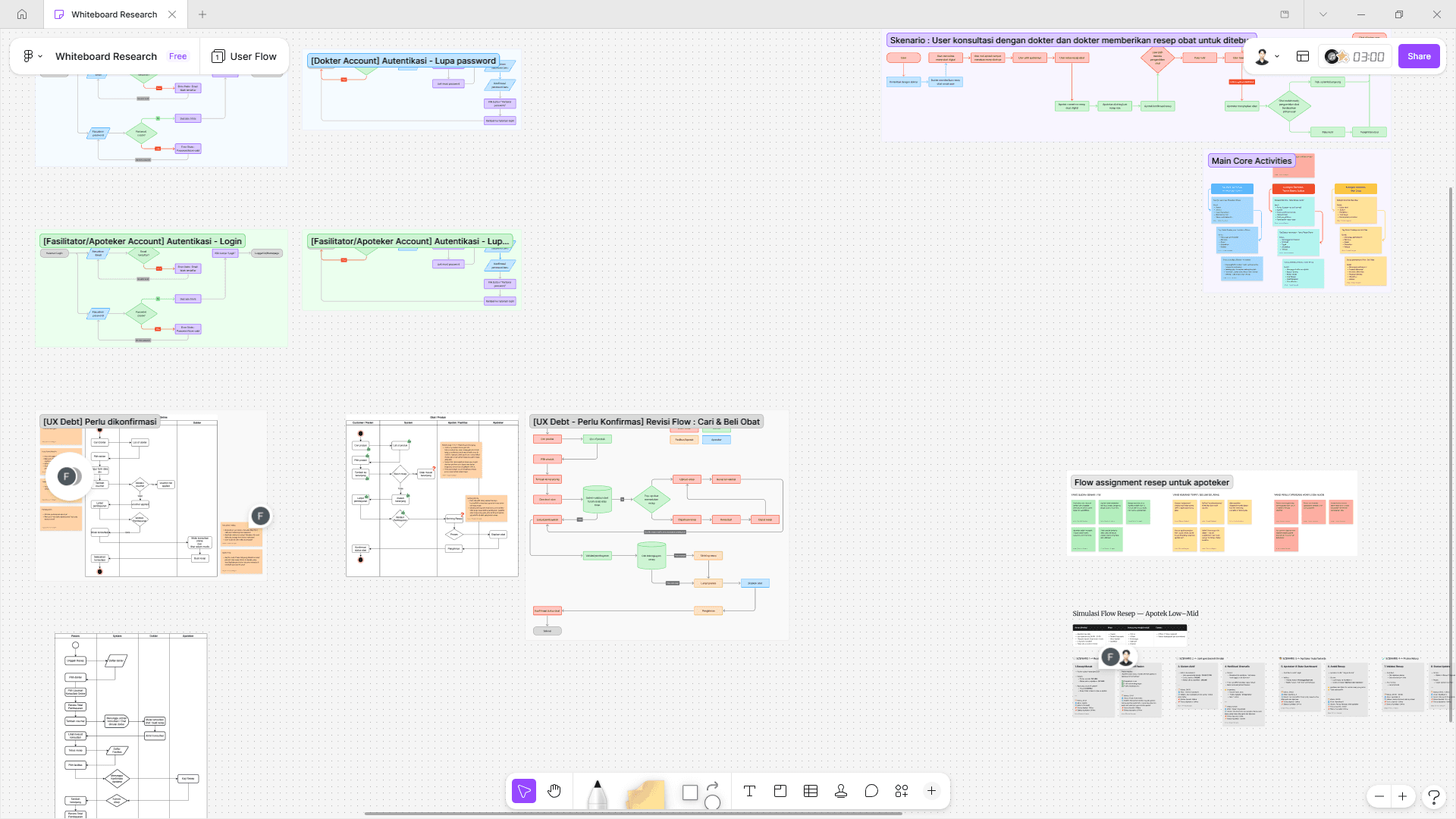Click the plus more-tools button
Image resolution: width=1456 pixels, height=819 pixels.
coord(931,791)
